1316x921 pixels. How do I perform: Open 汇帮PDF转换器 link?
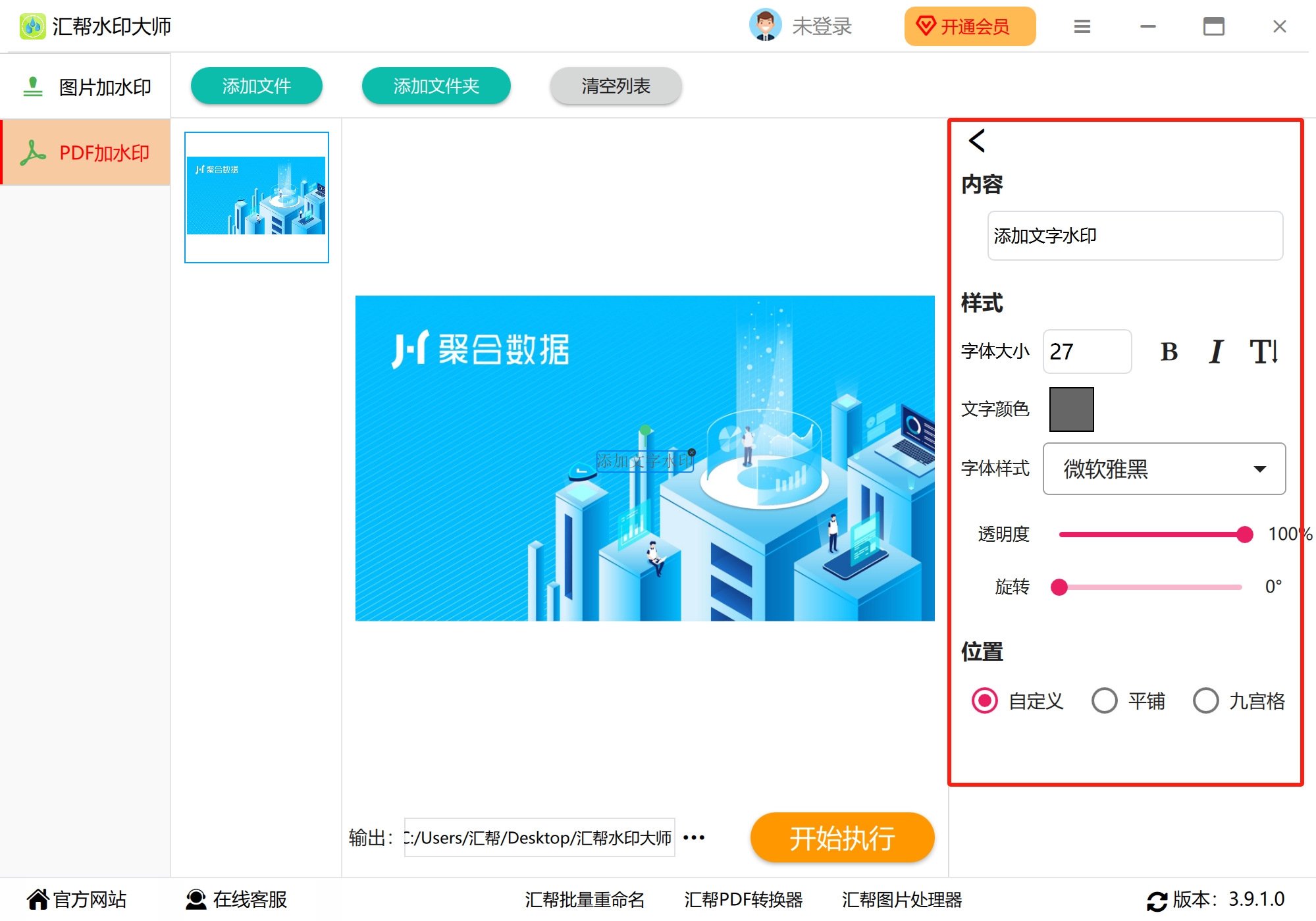(743, 899)
